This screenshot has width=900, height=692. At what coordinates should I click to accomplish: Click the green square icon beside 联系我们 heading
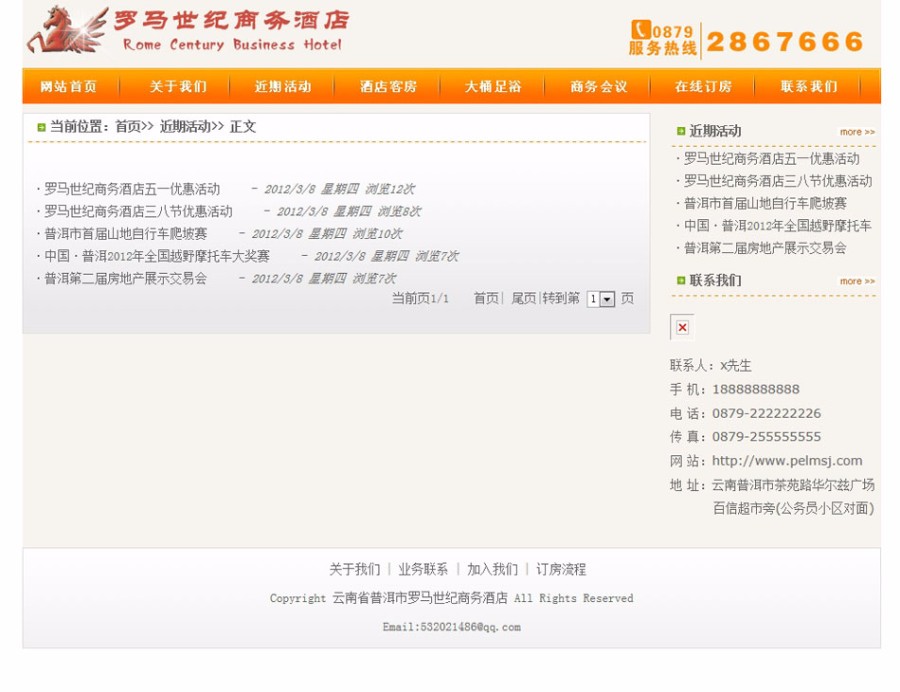tap(682, 281)
